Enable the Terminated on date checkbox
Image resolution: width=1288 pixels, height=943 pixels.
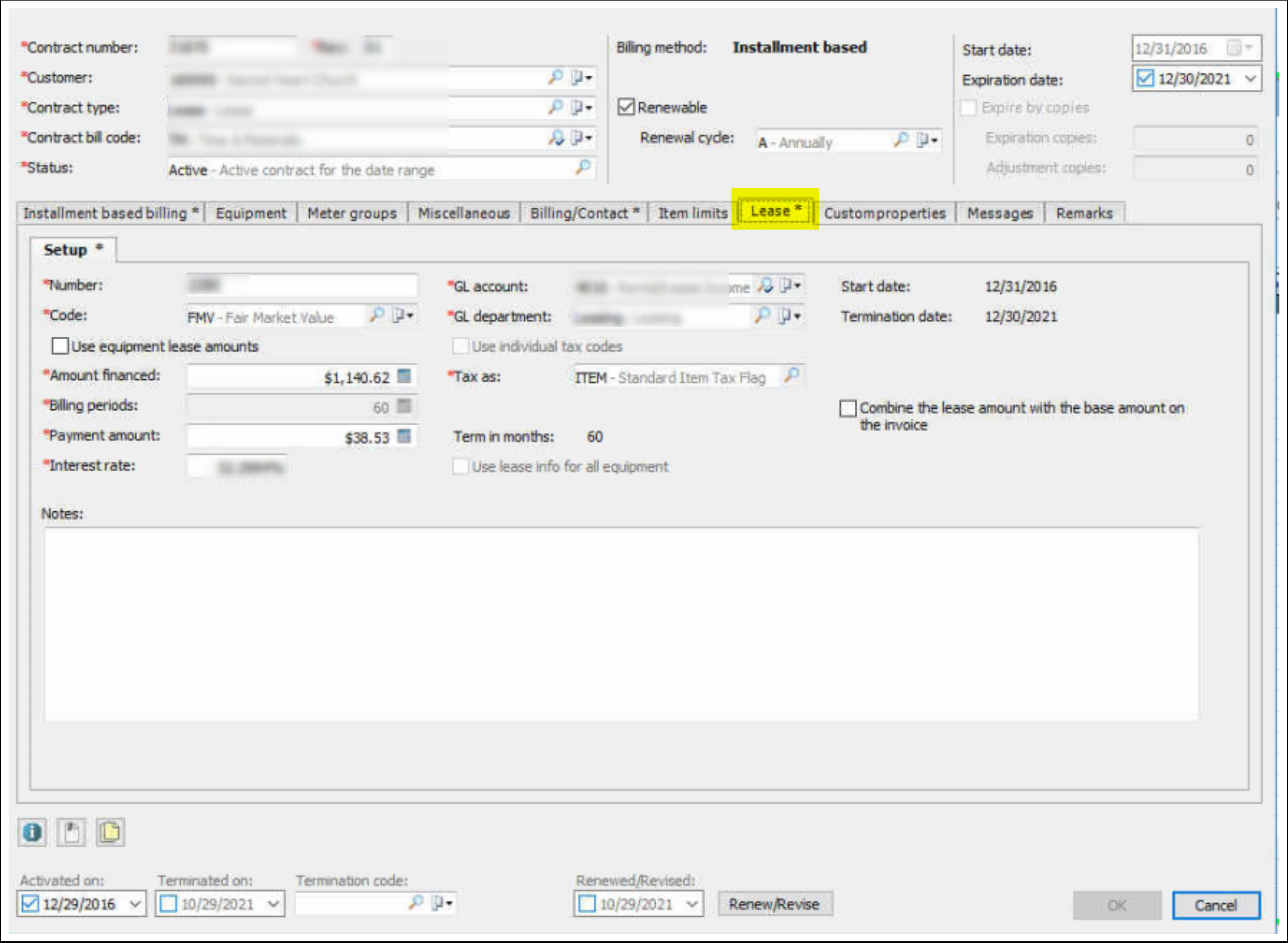click(x=168, y=904)
